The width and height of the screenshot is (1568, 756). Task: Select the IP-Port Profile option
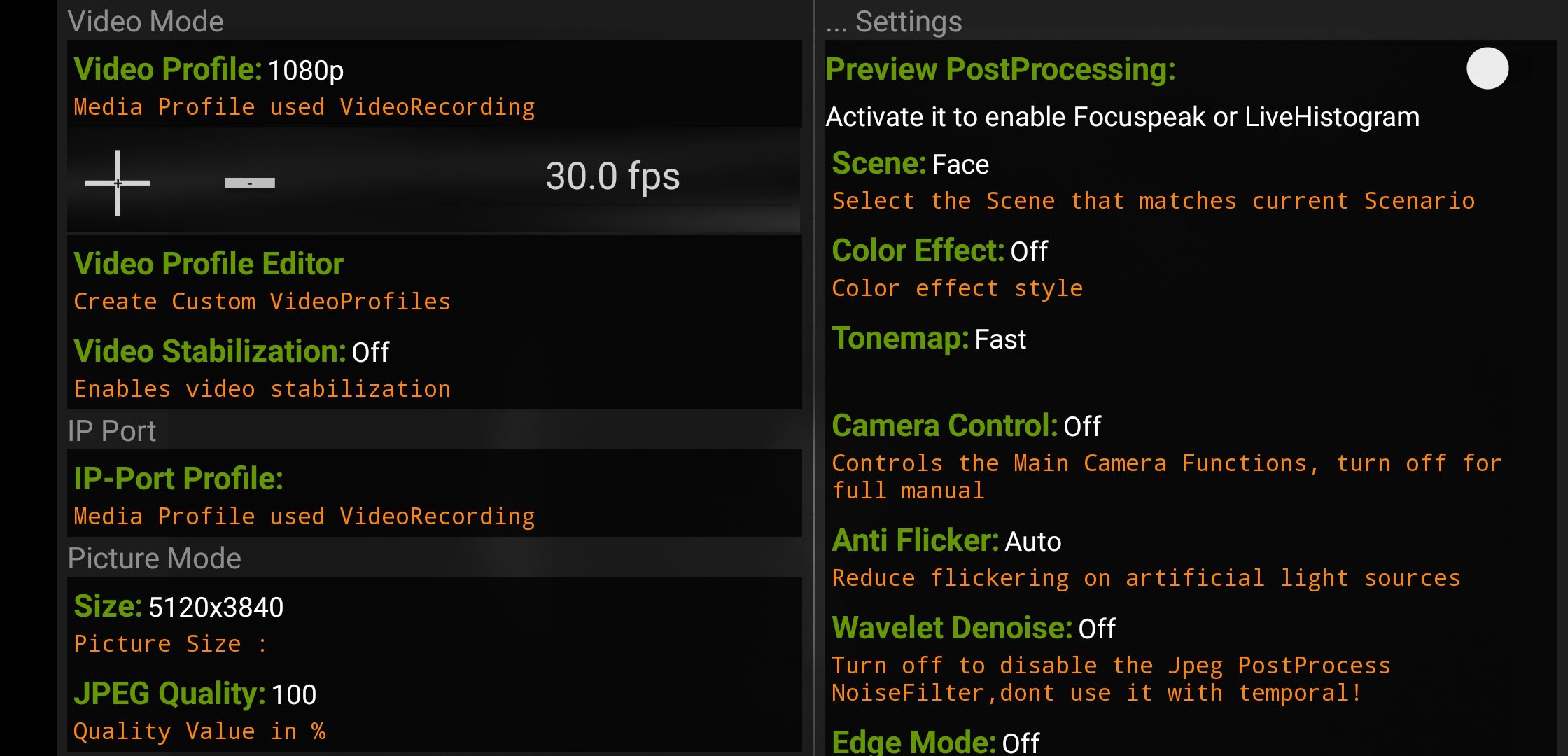click(434, 494)
